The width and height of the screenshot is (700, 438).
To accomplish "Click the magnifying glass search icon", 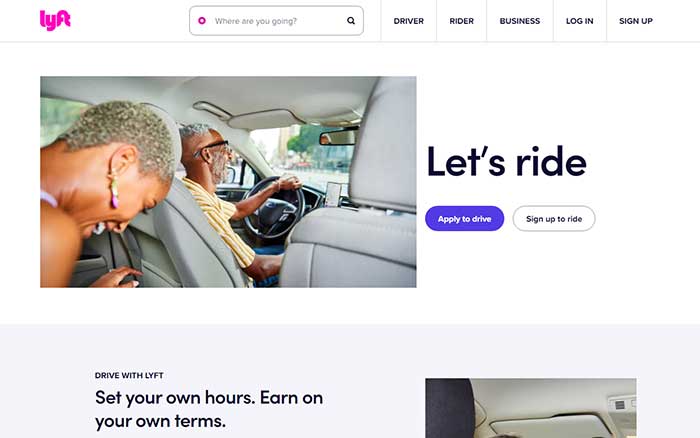I will click(x=351, y=21).
